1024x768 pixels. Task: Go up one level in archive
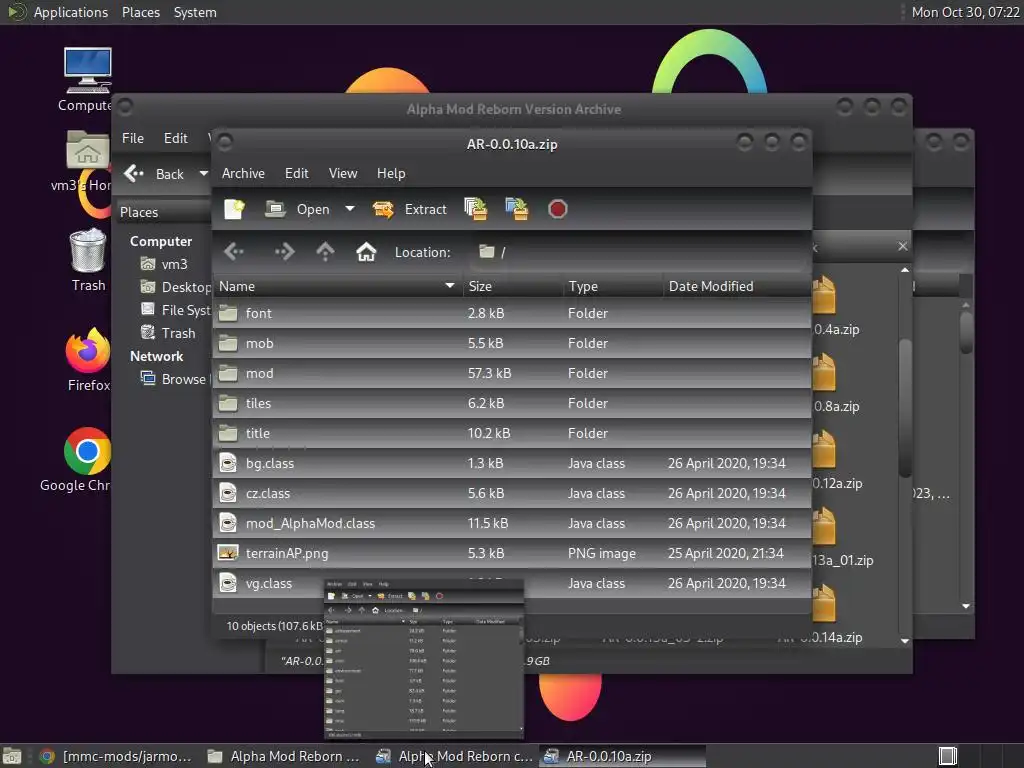[325, 251]
